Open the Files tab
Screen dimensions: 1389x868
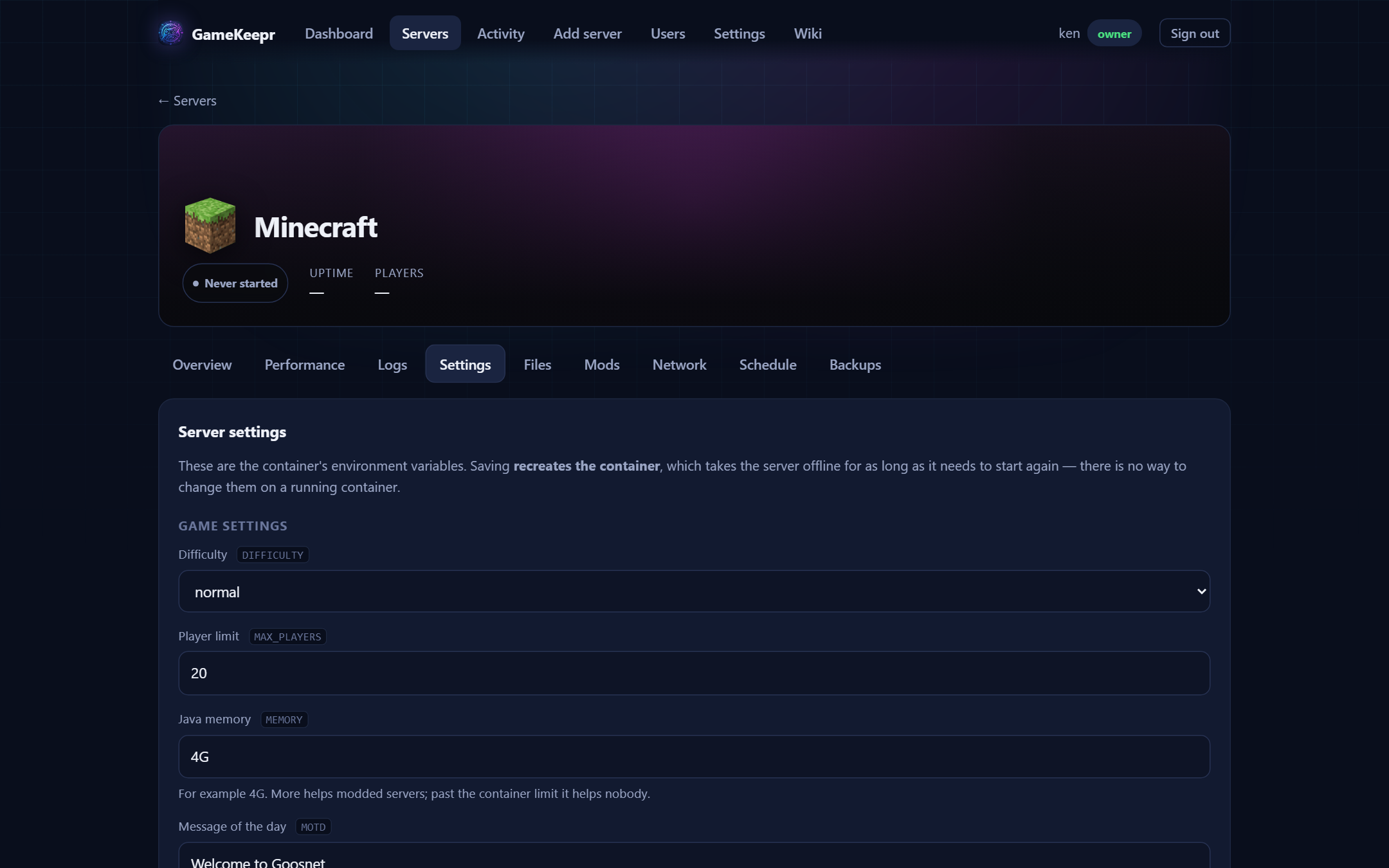click(x=538, y=365)
